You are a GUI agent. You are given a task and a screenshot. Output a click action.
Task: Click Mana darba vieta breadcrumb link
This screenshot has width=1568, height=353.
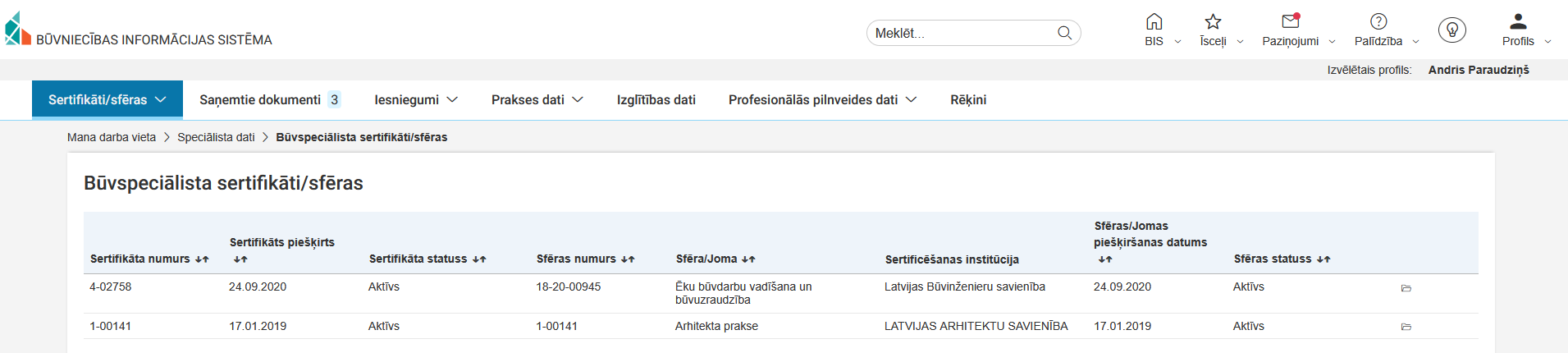[x=112, y=137]
